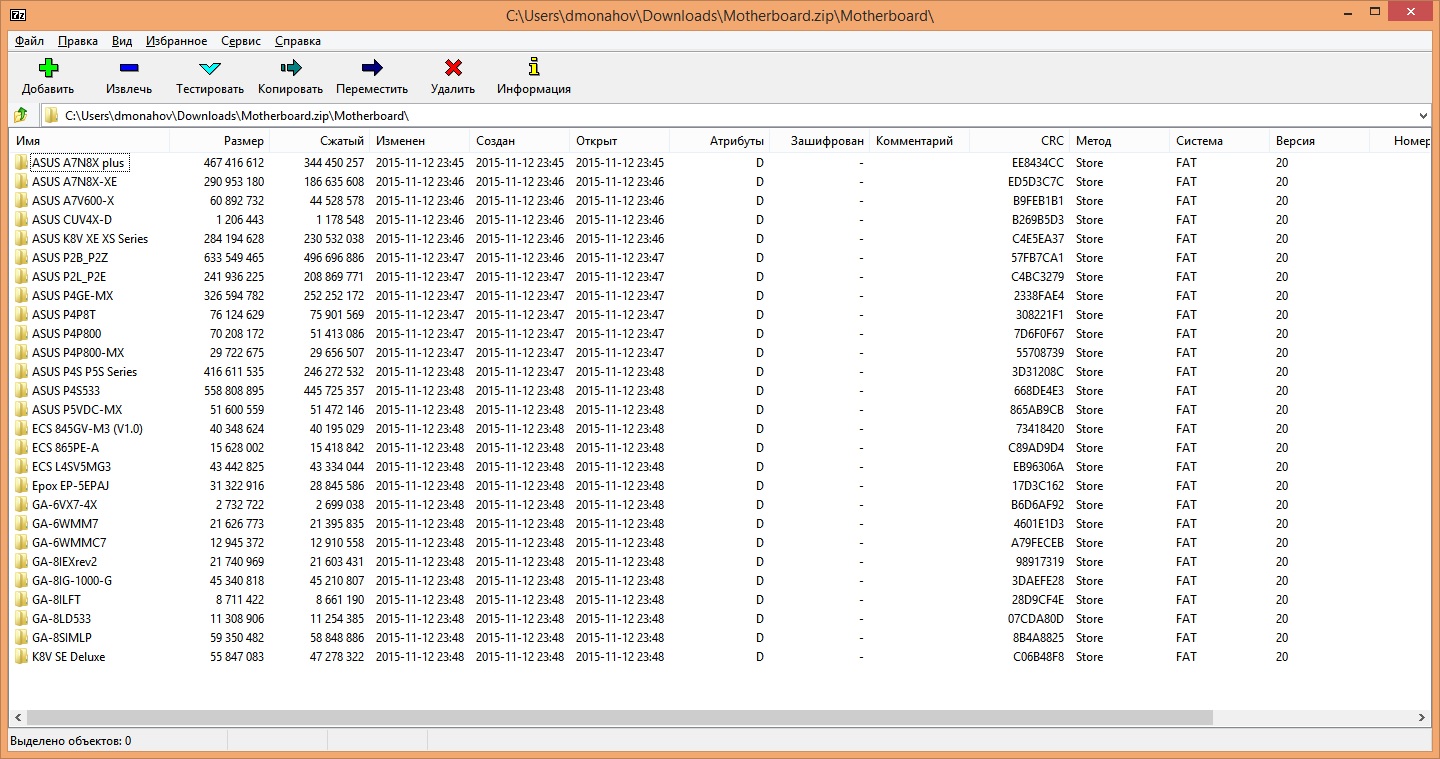
Task: Open the Избранное menu
Action: coord(176,41)
